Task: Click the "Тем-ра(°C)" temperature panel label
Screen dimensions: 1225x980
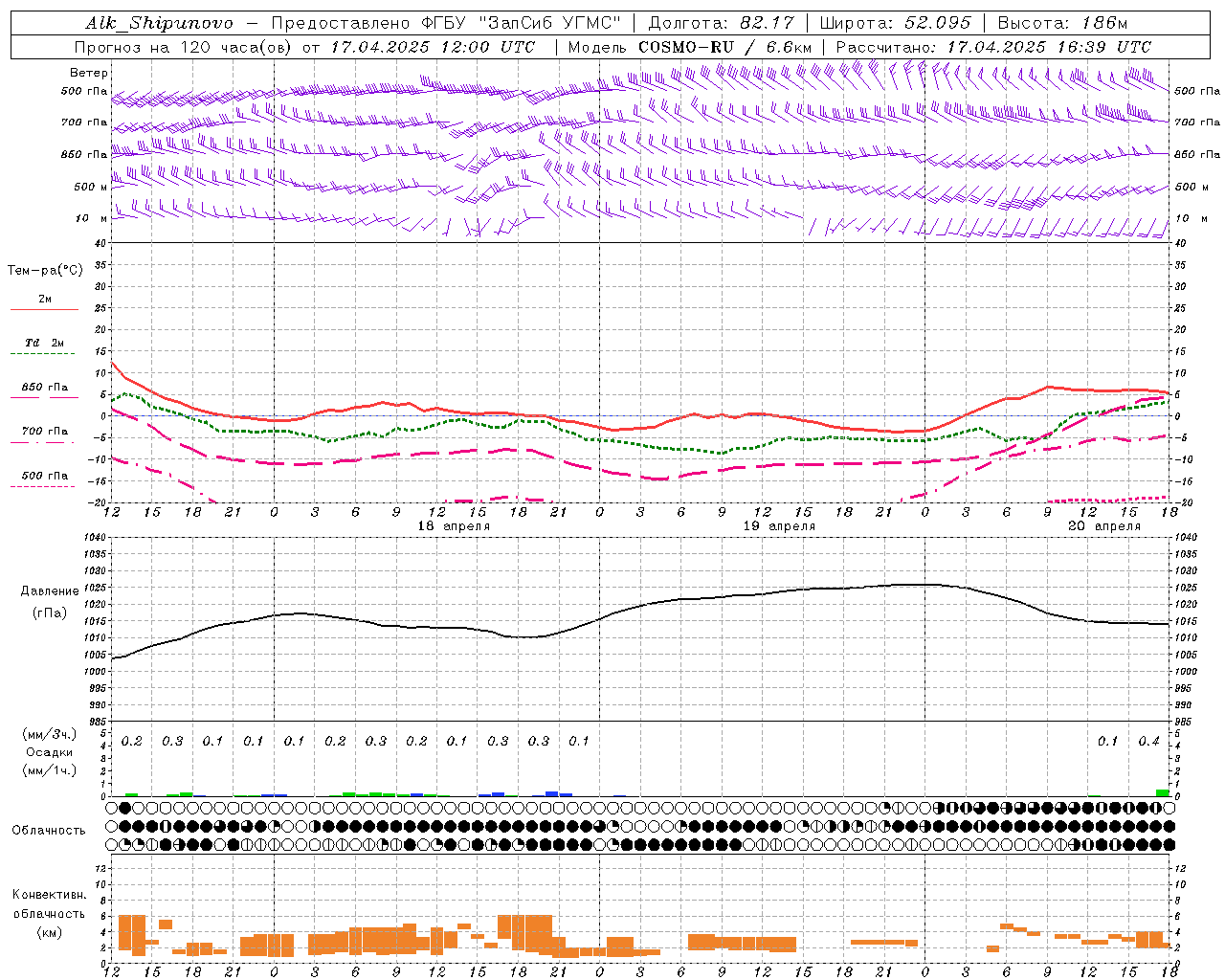Action: tap(45, 271)
